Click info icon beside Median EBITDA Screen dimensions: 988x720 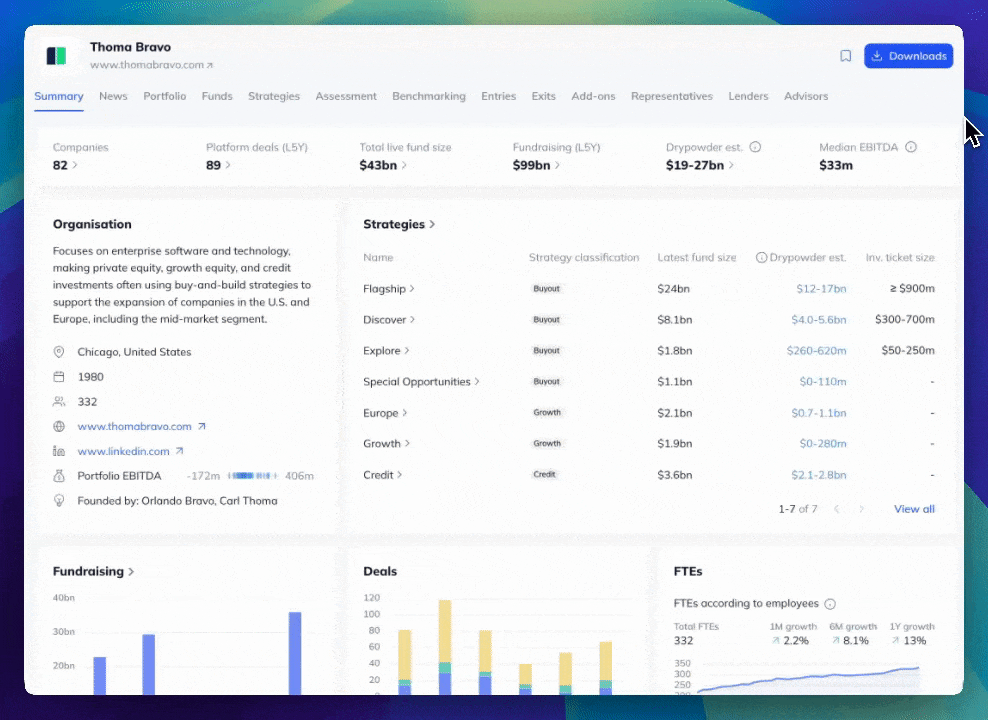pos(911,147)
